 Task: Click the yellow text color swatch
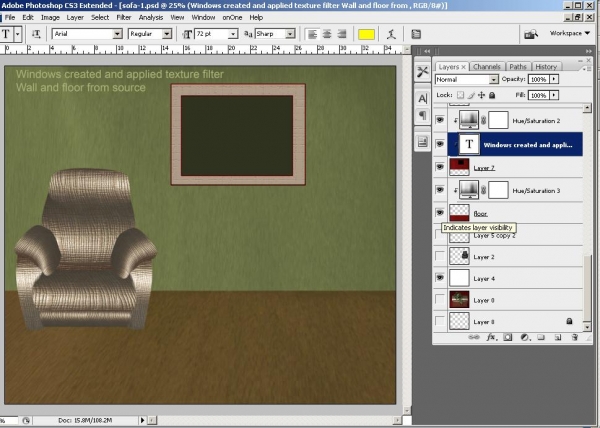(x=366, y=34)
